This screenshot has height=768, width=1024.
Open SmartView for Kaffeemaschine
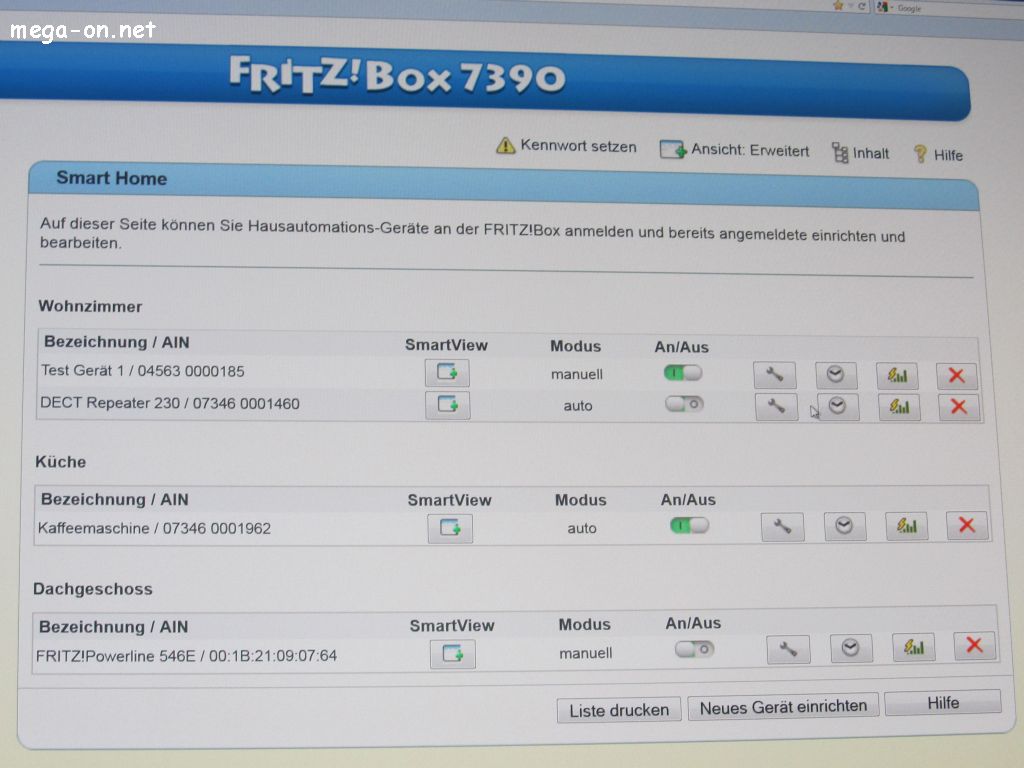point(450,528)
